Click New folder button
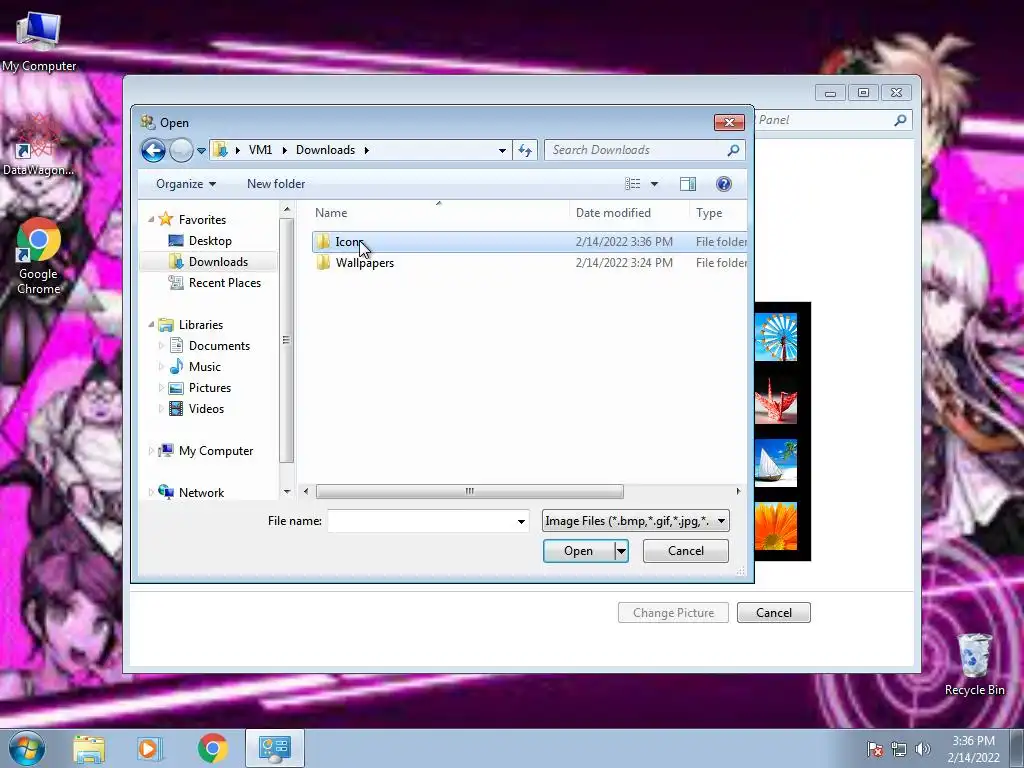 [276, 184]
